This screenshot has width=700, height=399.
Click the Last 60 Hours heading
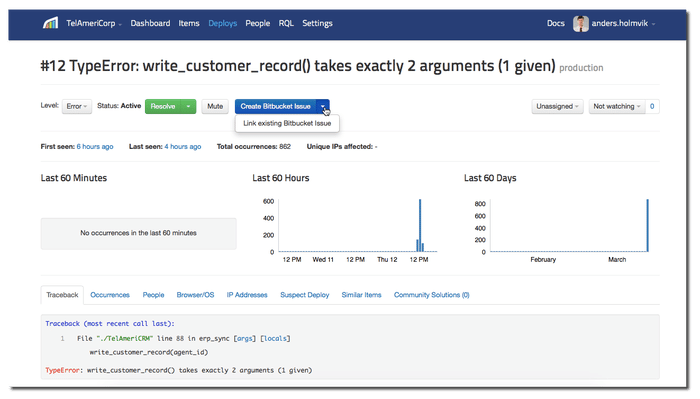pos(280,178)
